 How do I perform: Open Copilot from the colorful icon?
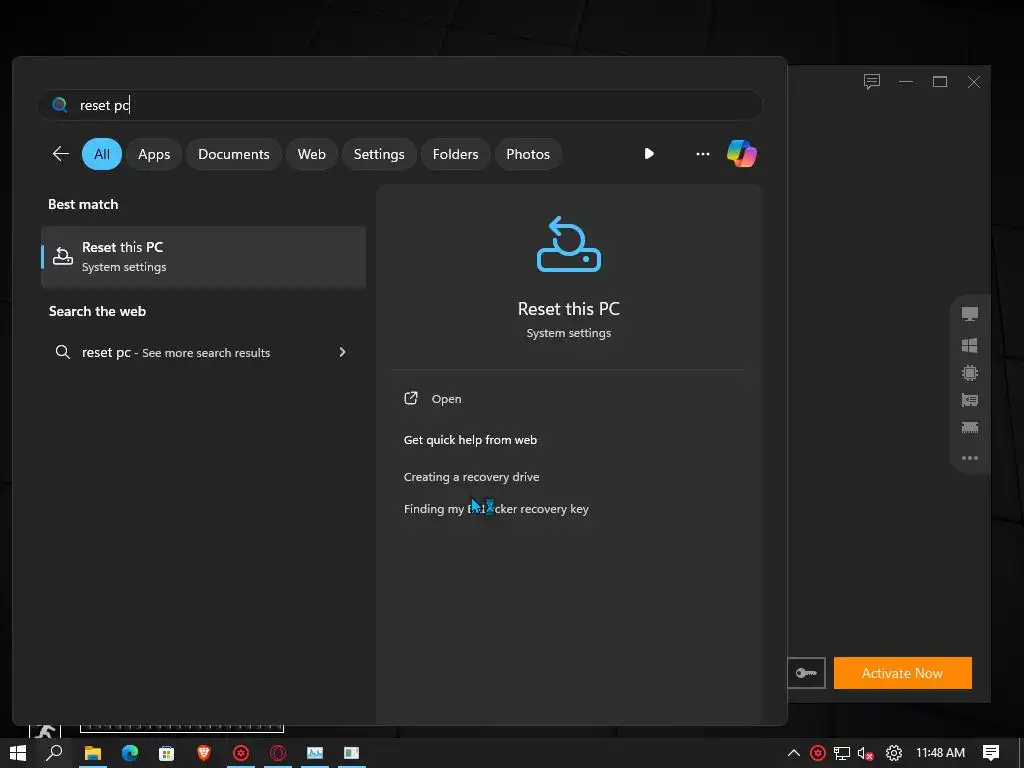[x=742, y=153]
